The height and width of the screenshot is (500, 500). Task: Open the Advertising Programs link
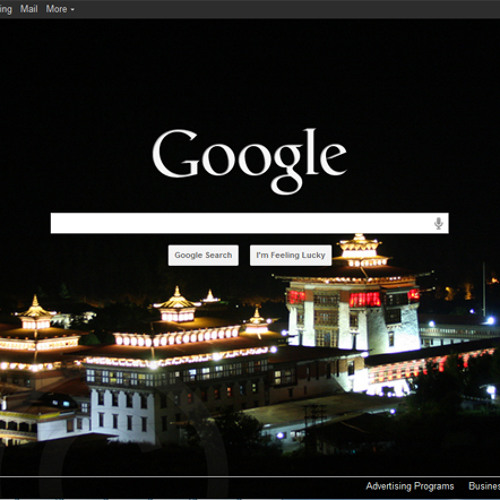pos(410,486)
